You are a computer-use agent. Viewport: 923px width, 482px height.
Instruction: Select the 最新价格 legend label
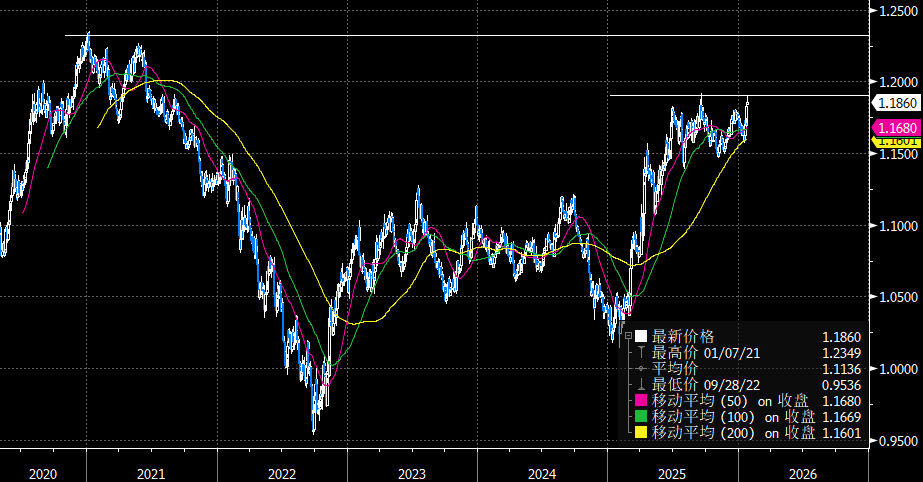point(683,336)
